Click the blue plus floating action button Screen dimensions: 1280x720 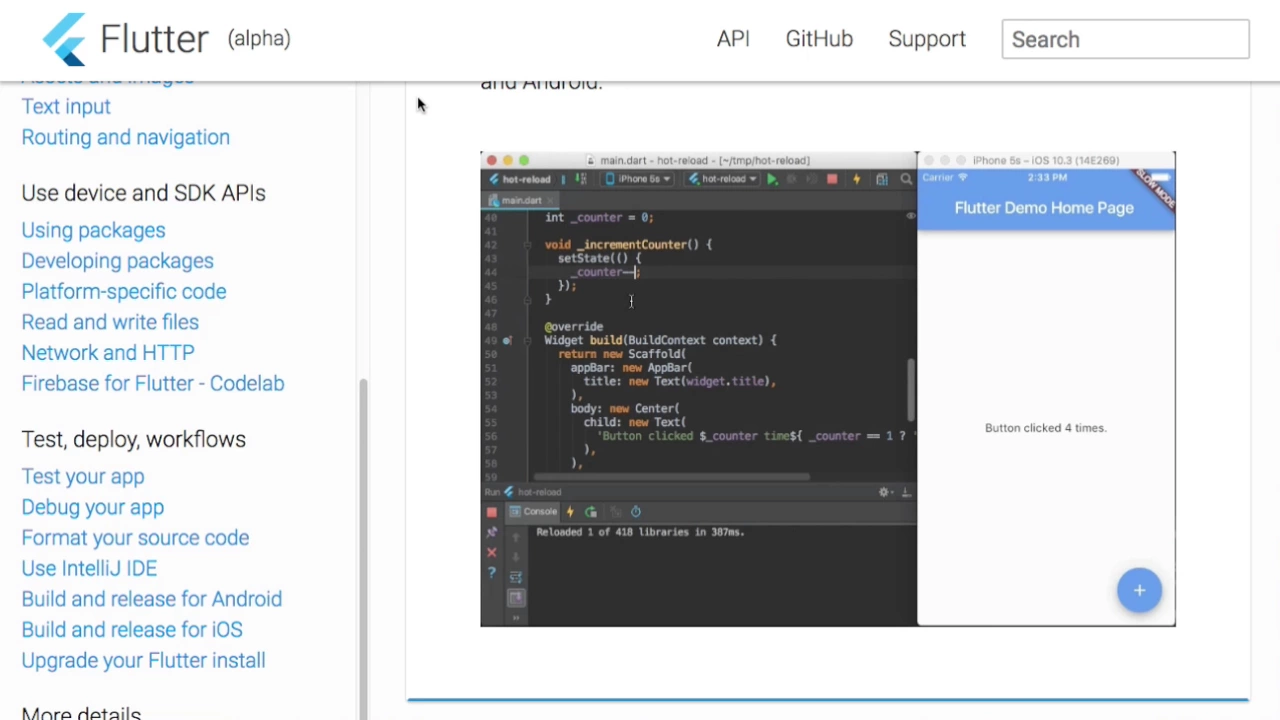tap(1139, 590)
